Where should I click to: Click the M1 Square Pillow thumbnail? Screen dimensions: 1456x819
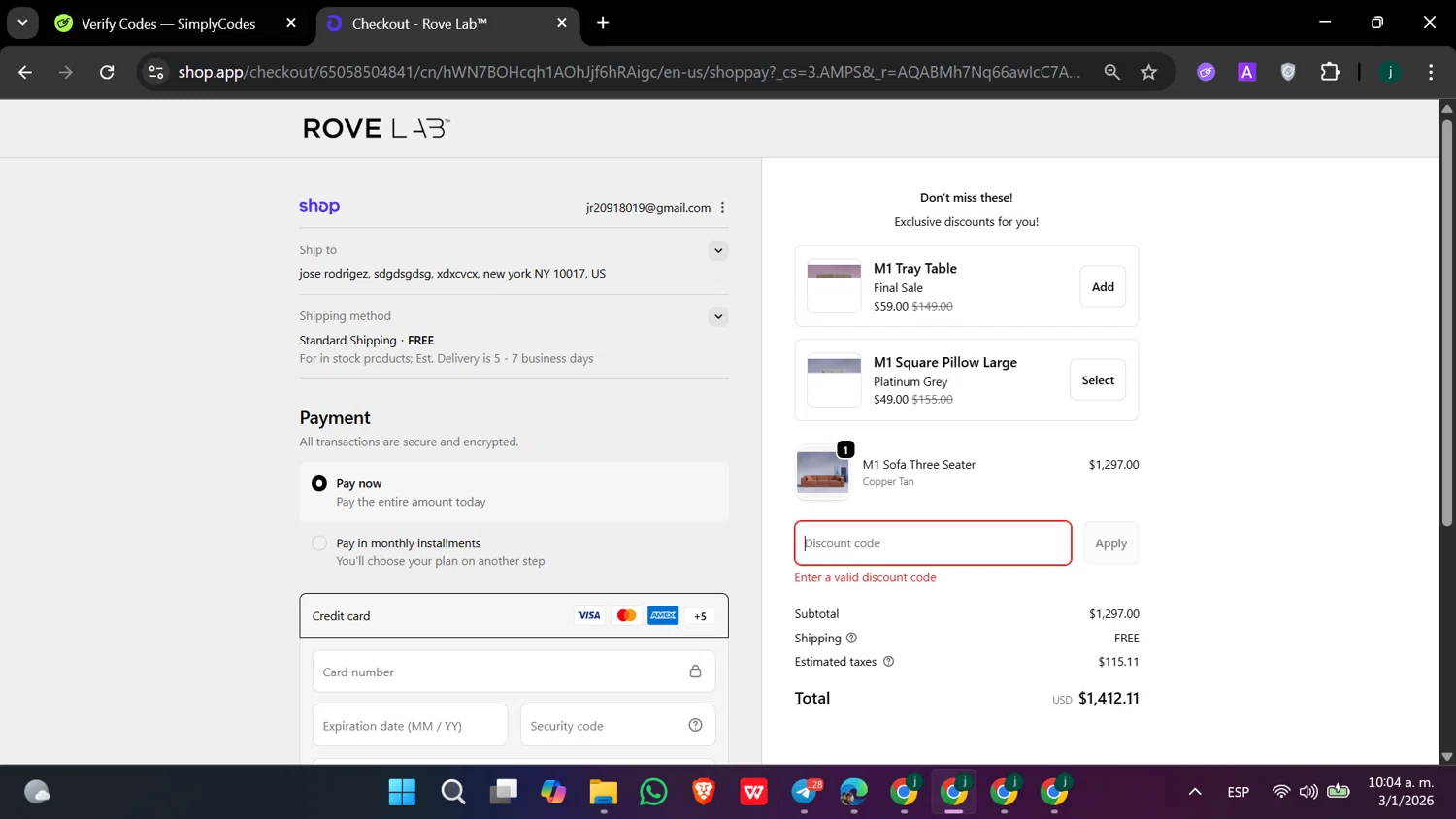tap(834, 380)
